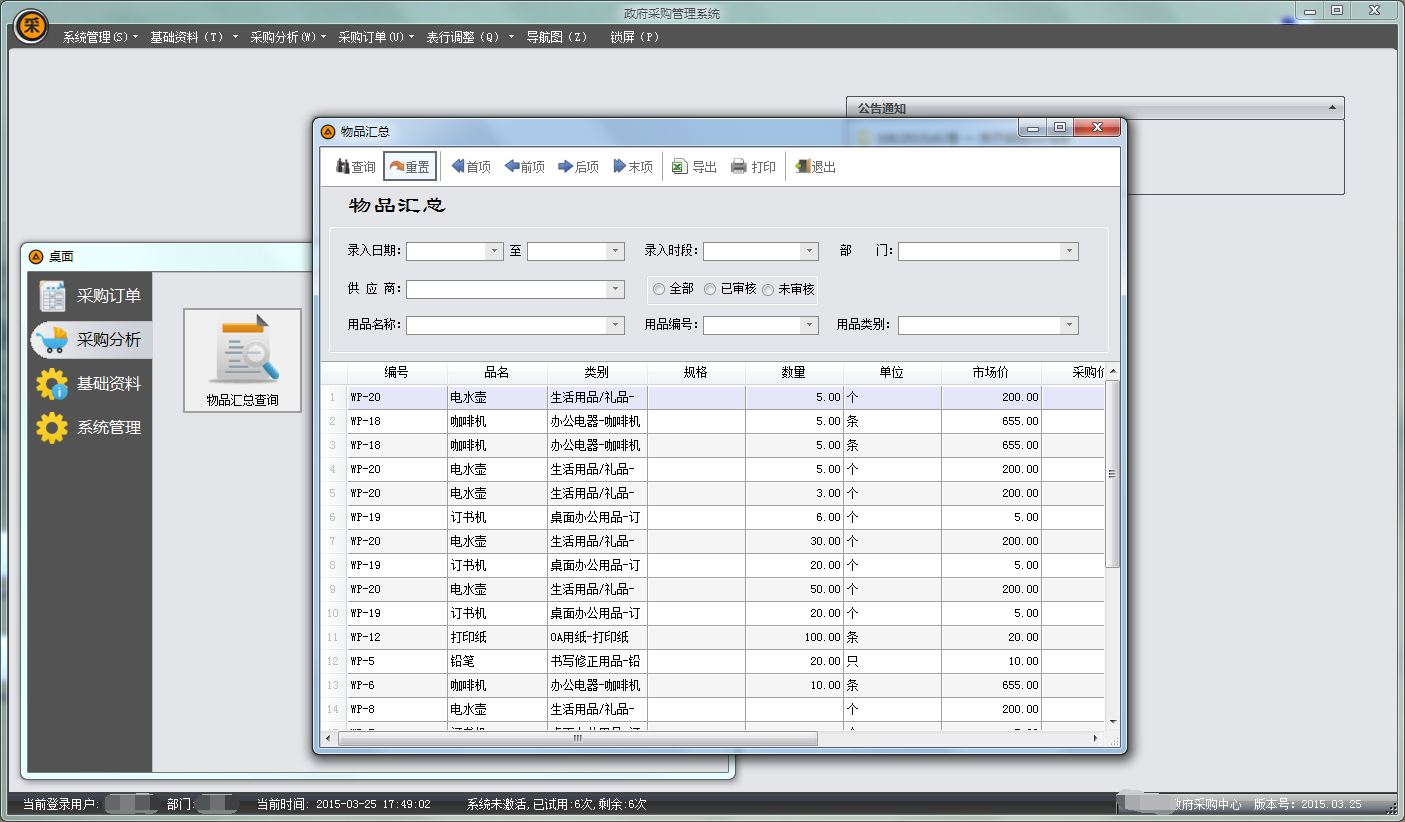Click 铅笔 in the 品名 column
Viewport: 1405px width, 822px height.
coord(497,661)
